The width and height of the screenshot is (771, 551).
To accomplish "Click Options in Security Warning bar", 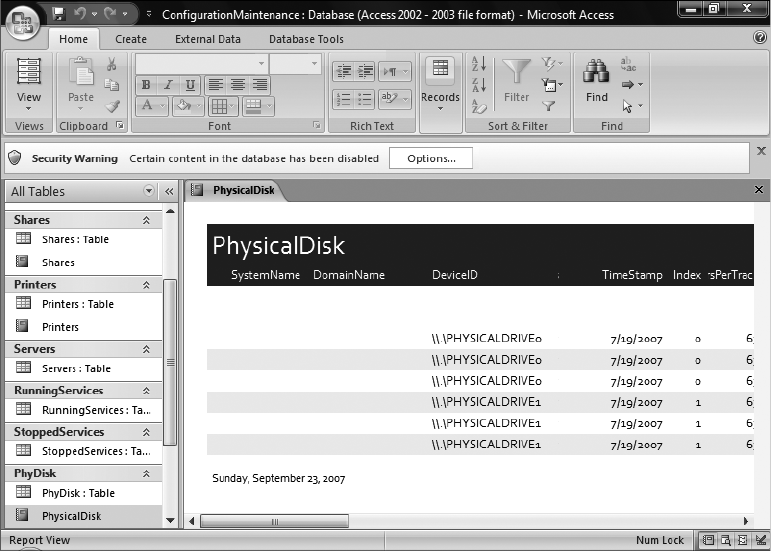I will [431, 158].
